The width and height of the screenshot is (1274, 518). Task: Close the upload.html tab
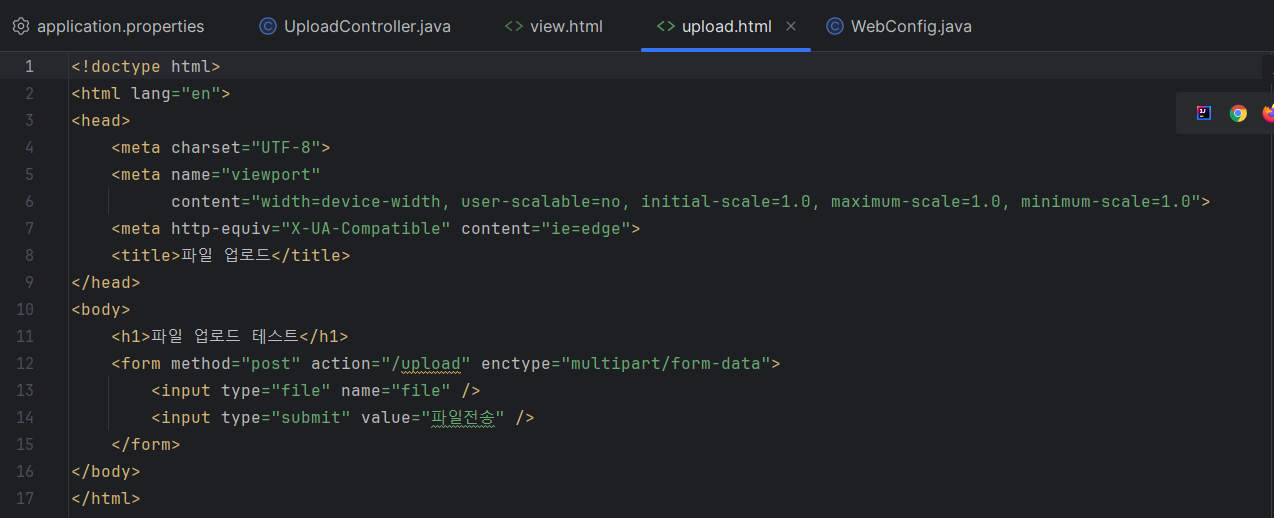[x=791, y=26]
